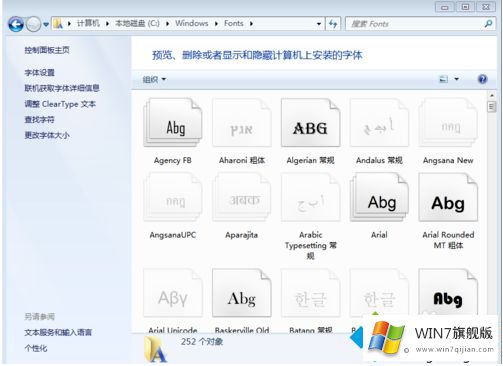
Task: Select the Aharoni 粗体 font icon
Action: (x=242, y=122)
